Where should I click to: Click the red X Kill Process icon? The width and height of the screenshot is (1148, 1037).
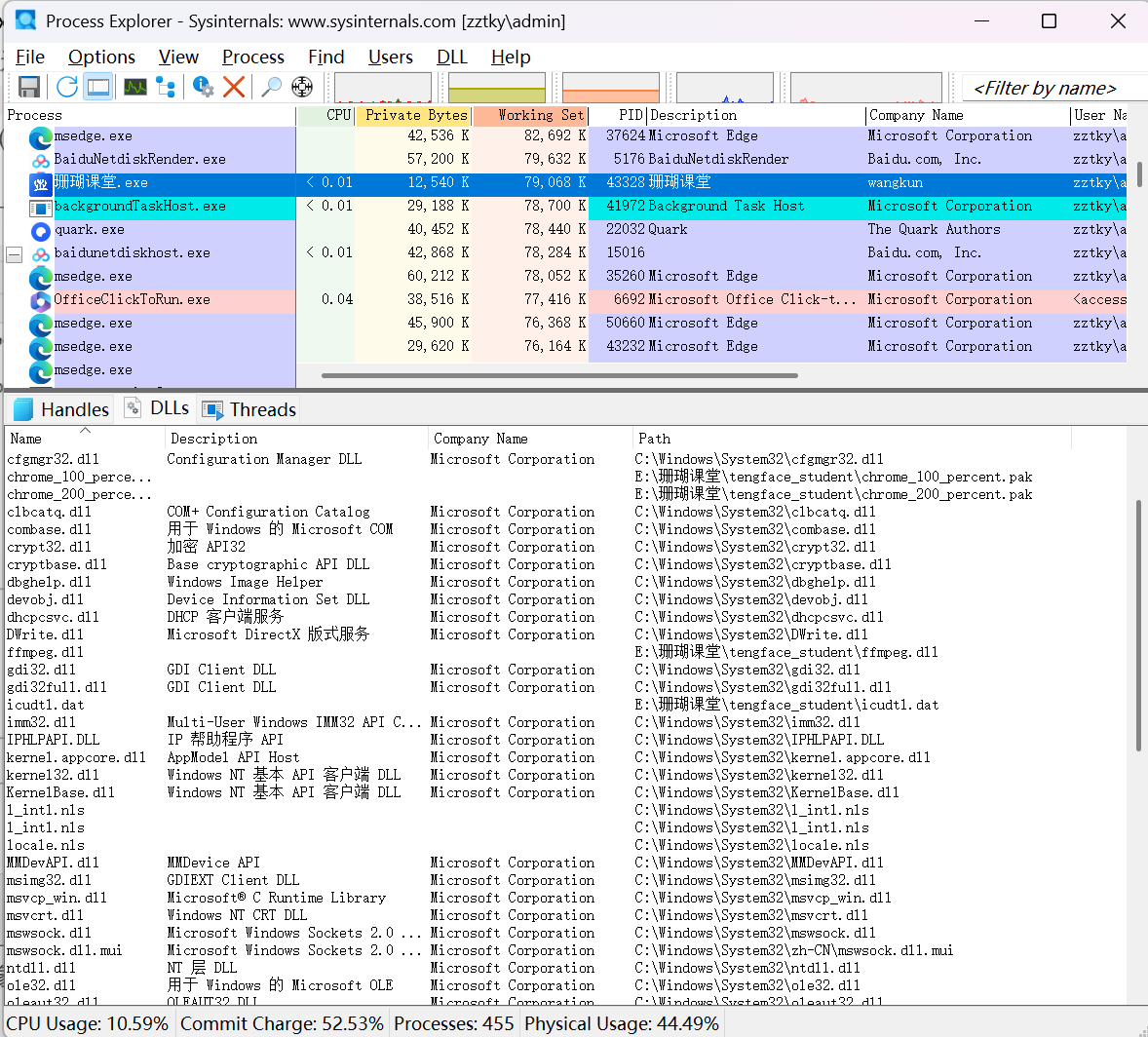pos(234,87)
